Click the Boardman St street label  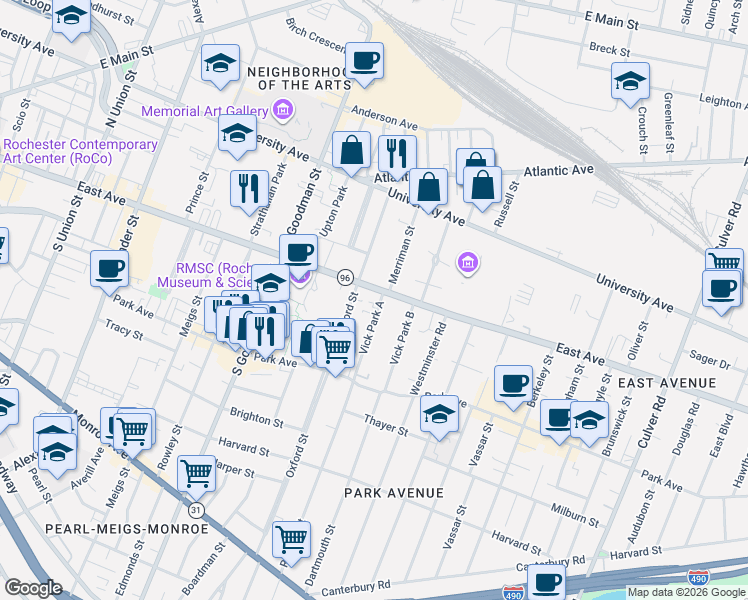pos(203,569)
